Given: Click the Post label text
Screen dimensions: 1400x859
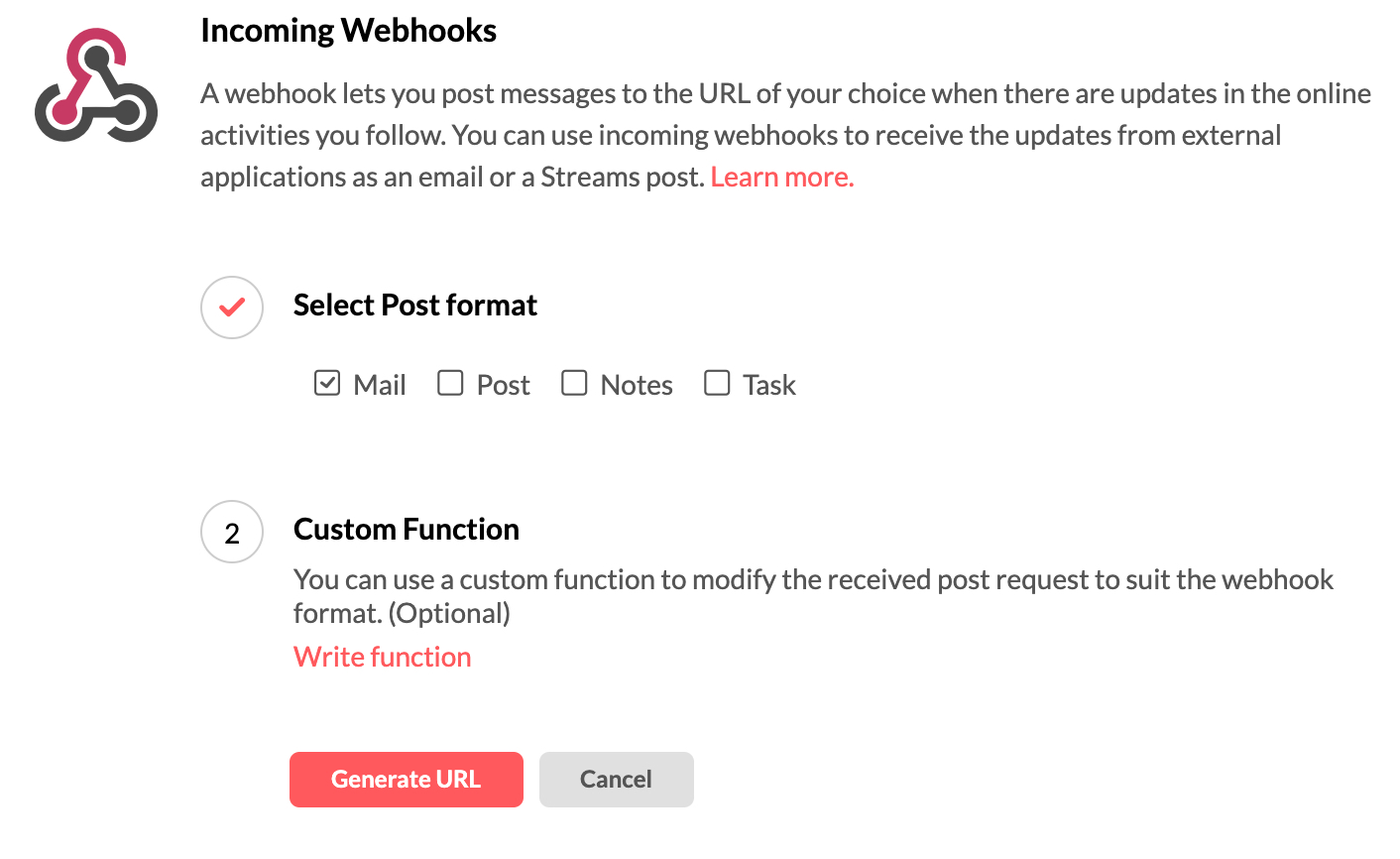Looking at the screenshot, I should (x=503, y=385).
